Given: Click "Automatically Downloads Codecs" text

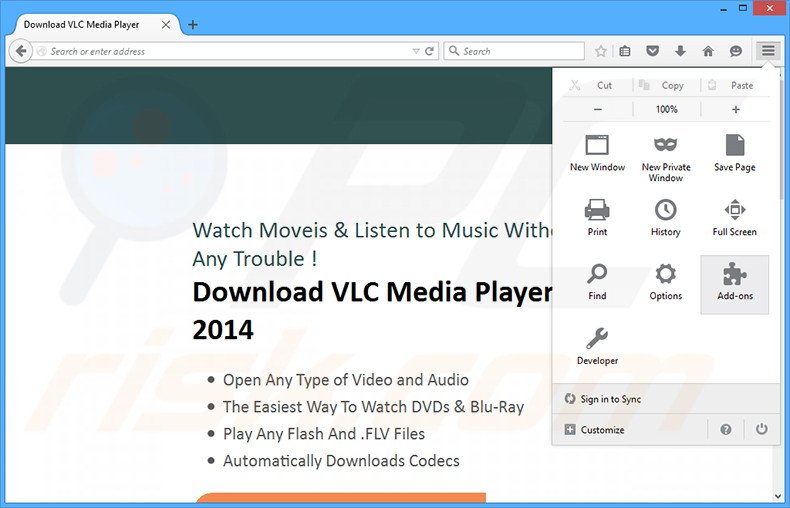Looking at the screenshot, I should pos(341,461).
